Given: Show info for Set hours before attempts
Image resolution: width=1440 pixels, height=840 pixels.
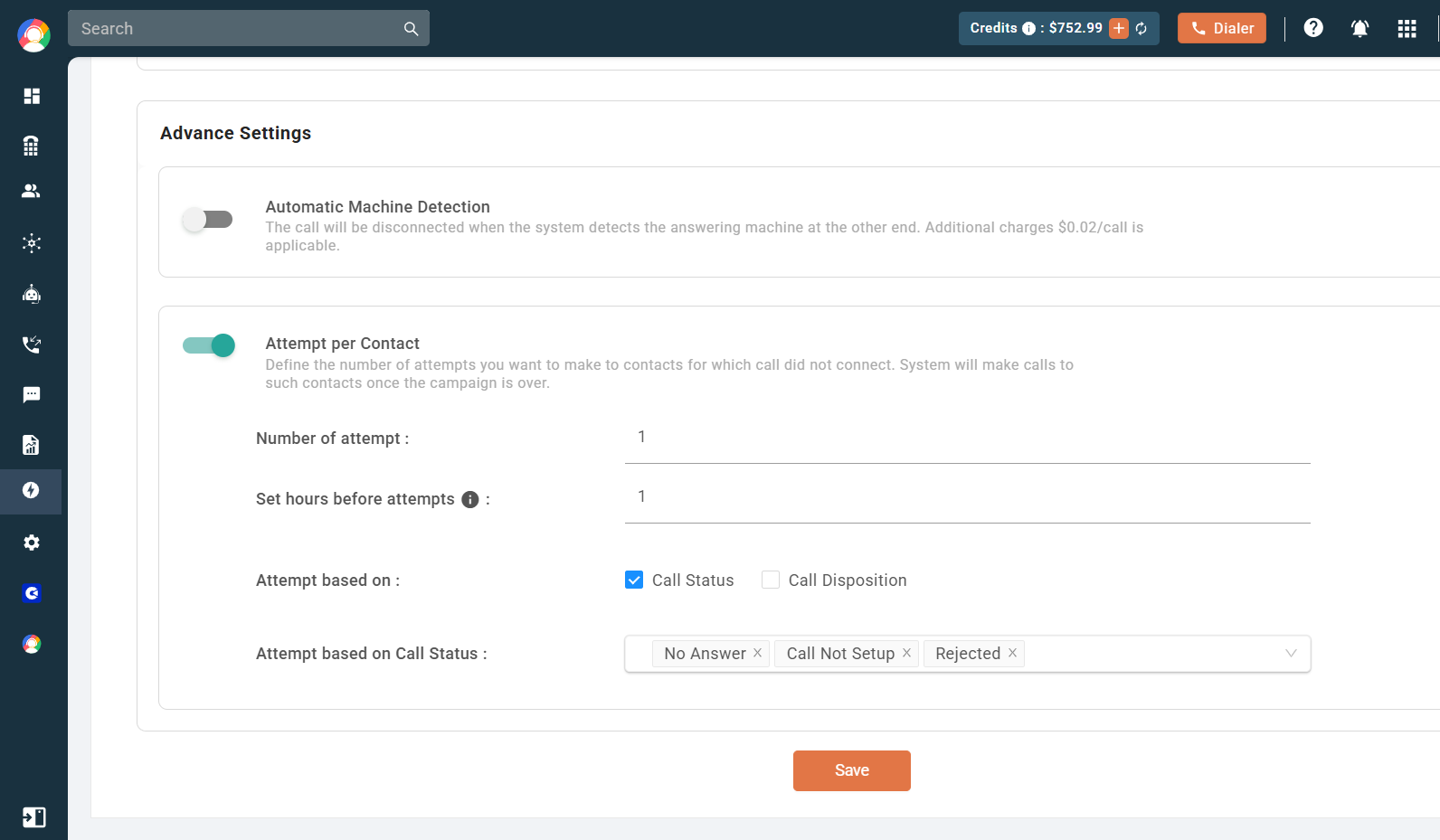Looking at the screenshot, I should click(x=470, y=500).
